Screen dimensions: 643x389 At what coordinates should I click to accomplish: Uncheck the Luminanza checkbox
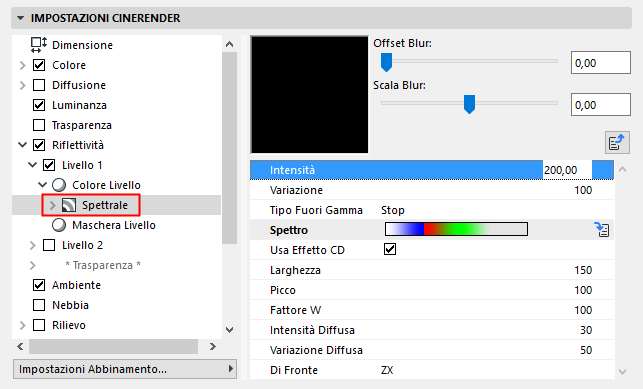(x=39, y=105)
